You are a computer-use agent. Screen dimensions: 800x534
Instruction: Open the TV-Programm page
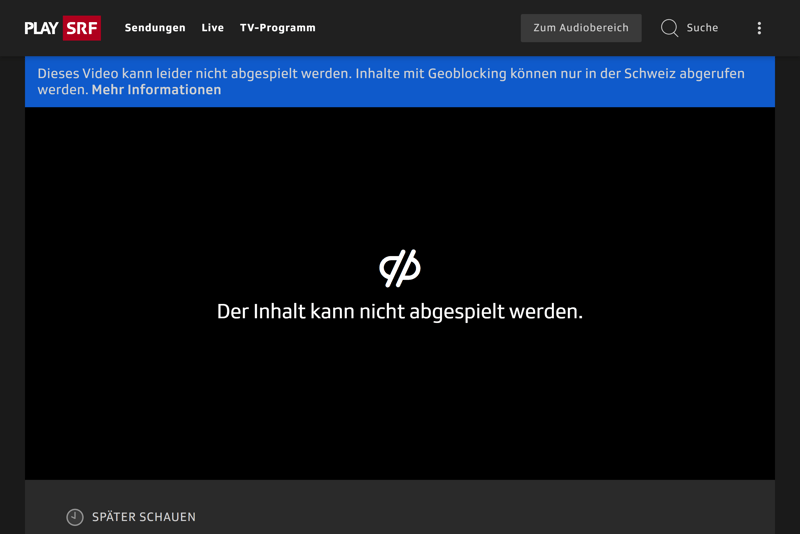click(x=277, y=28)
